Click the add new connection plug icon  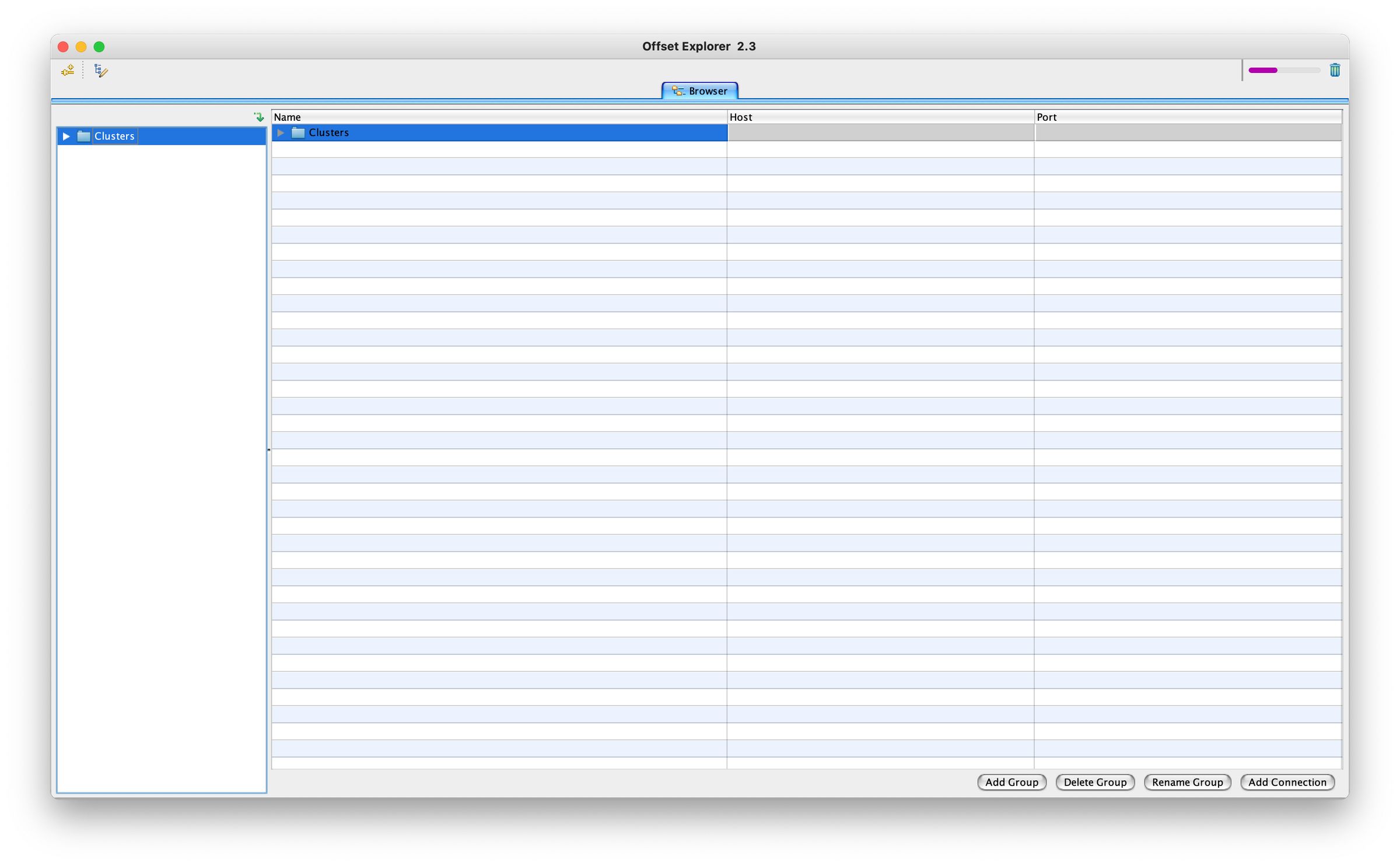coord(67,70)
